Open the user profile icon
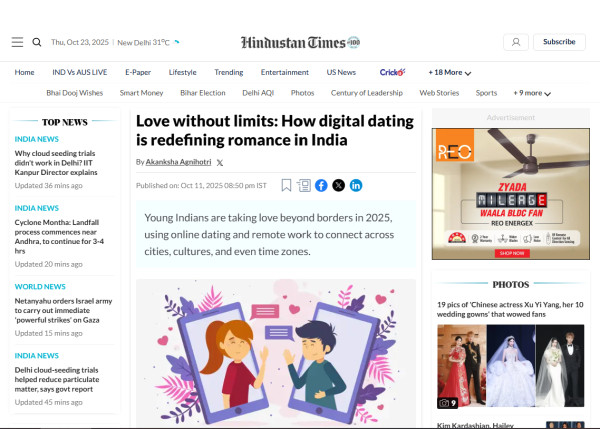600x429 pixels. 515,42
